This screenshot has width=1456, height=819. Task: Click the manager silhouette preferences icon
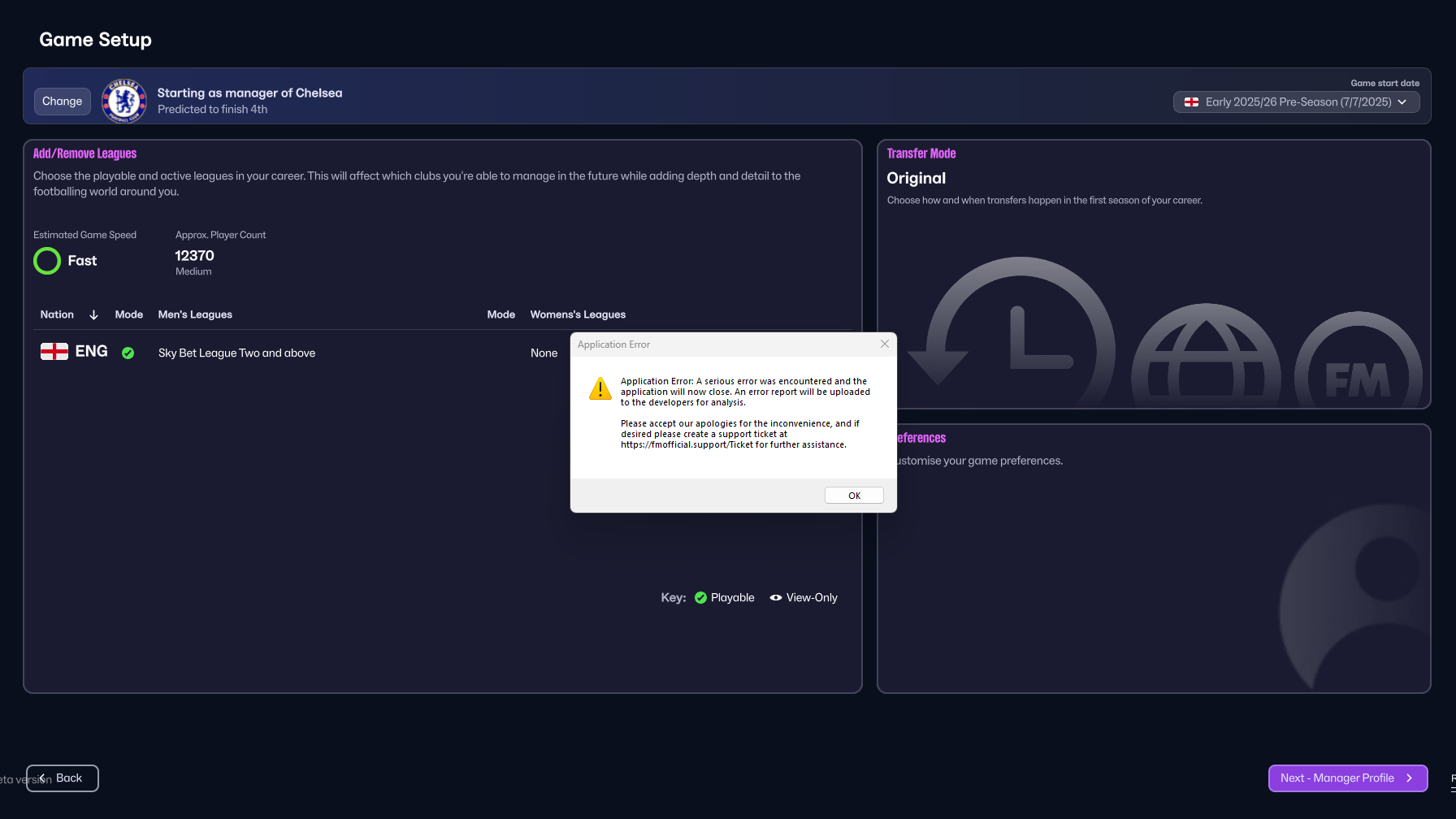click(1354, 598)
